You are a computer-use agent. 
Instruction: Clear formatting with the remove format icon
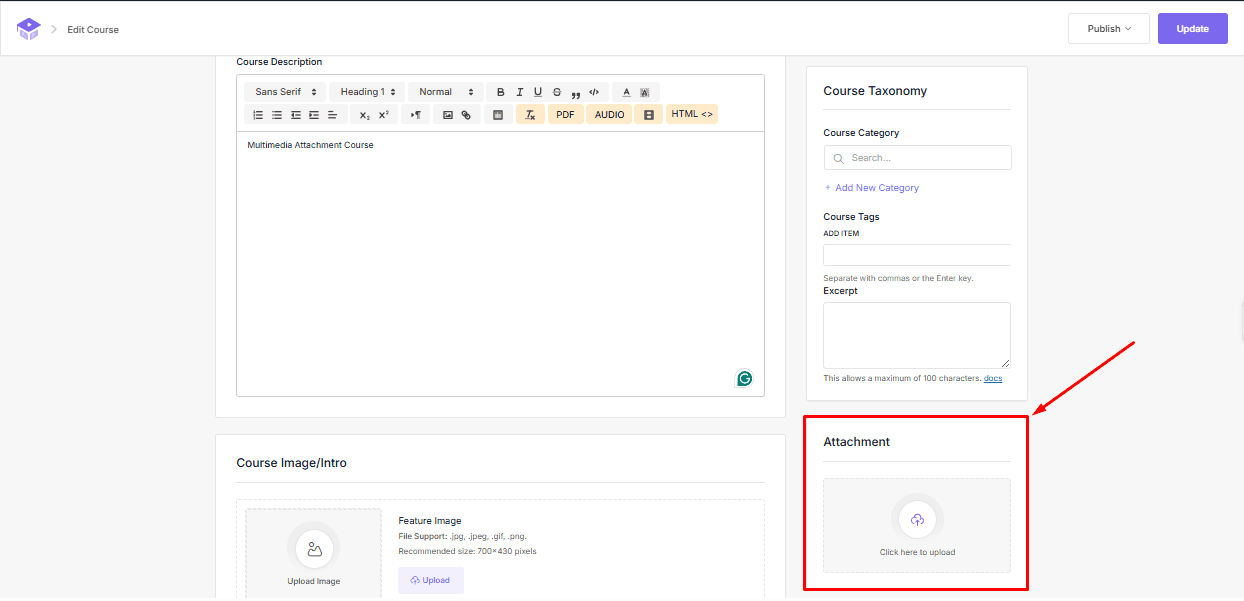(x=530, y=113)
